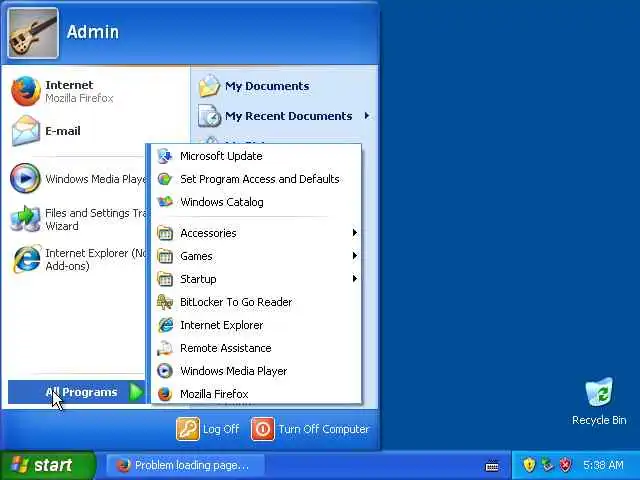Open the yellow security shield tray icon
Screen dimensions: 640x480
coord(529,464)
